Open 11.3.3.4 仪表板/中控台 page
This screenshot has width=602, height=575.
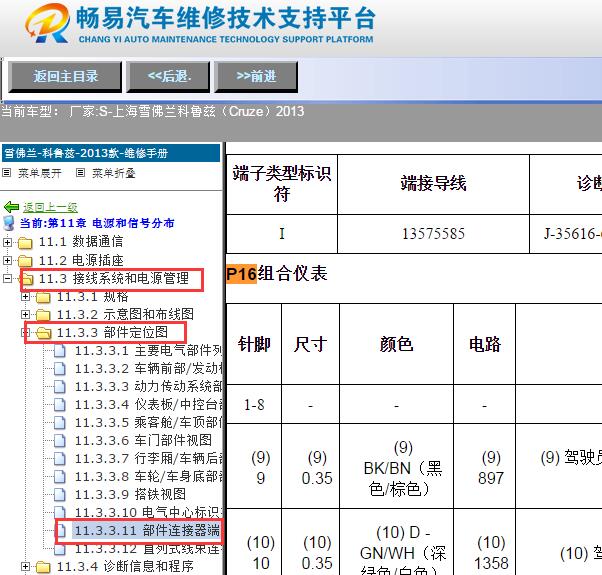(149, 405)
